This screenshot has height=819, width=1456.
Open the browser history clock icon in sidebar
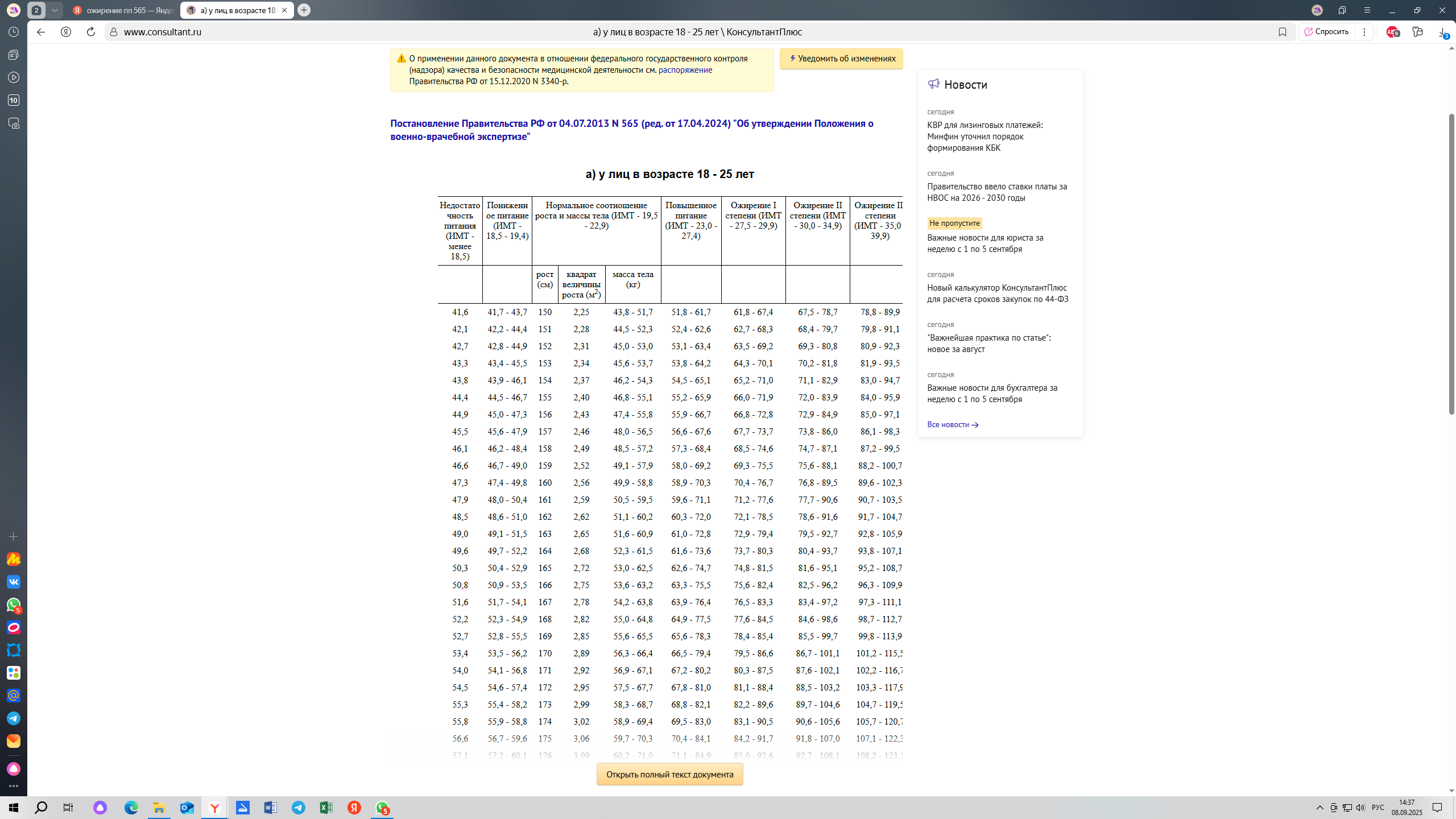pyautogui.click(x=14, y=32)
